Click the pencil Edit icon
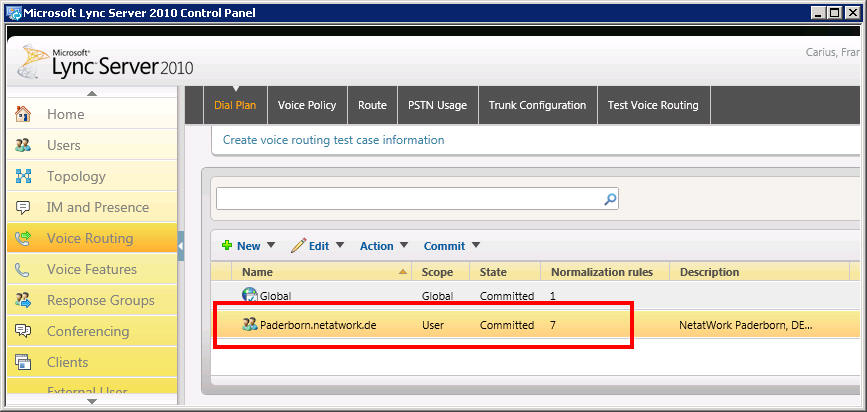This screenshot has height=412, width=867. pyautogui.click(x=298, y=245)
